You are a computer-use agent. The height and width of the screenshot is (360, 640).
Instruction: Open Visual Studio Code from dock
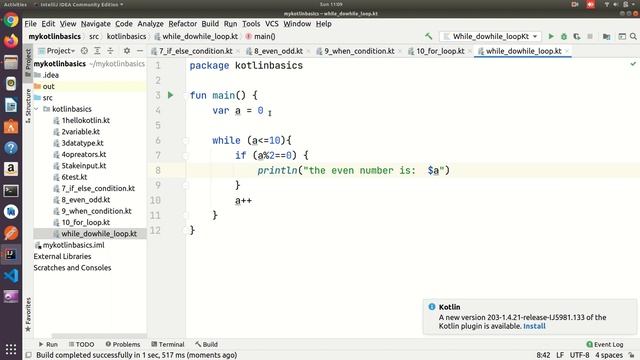pos(11,276)
